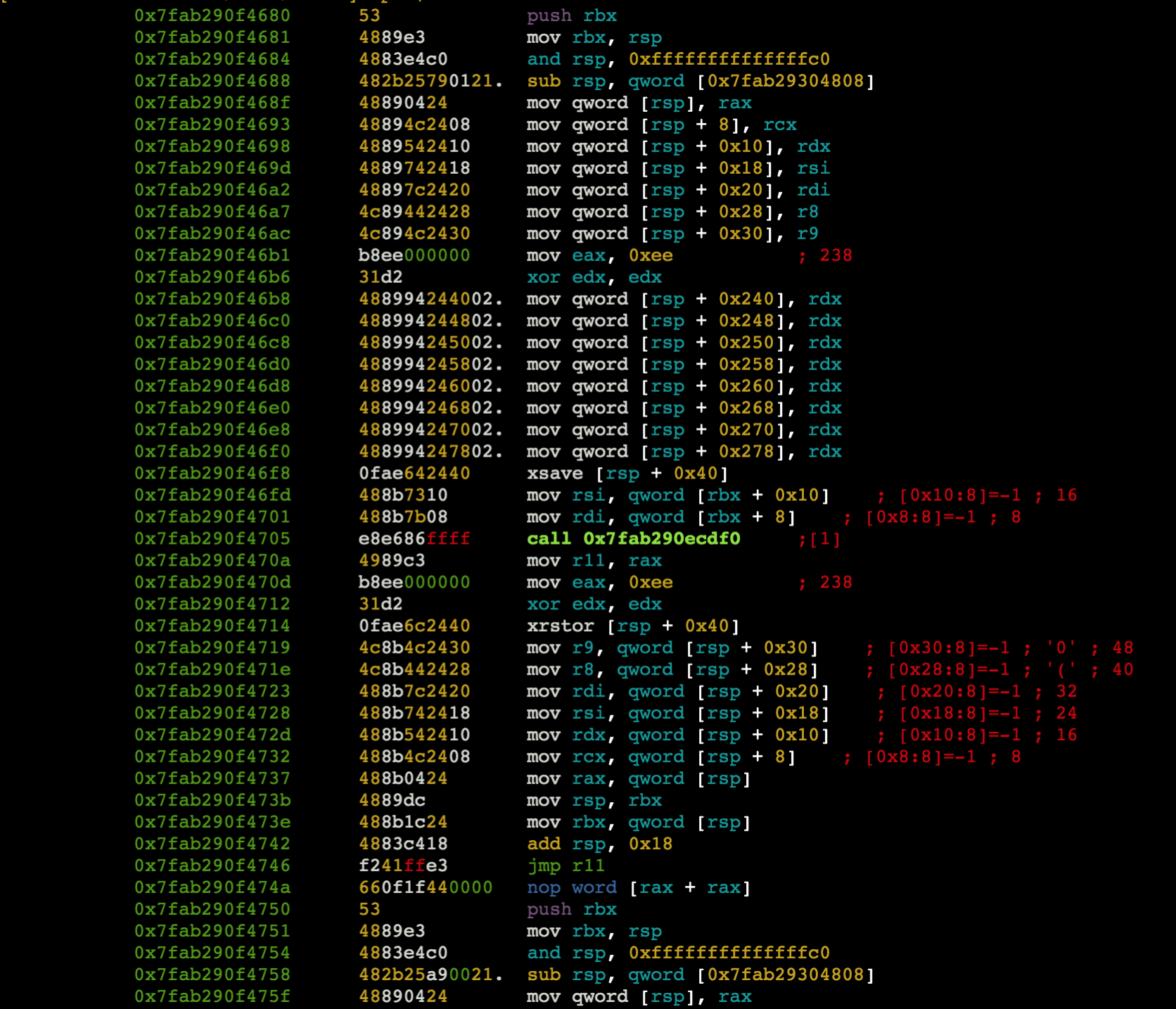This screenshot has width=1176, height=1009.
Task: Click the xrstor [rsp + 0x40] instruction
Action: [632, 626]
